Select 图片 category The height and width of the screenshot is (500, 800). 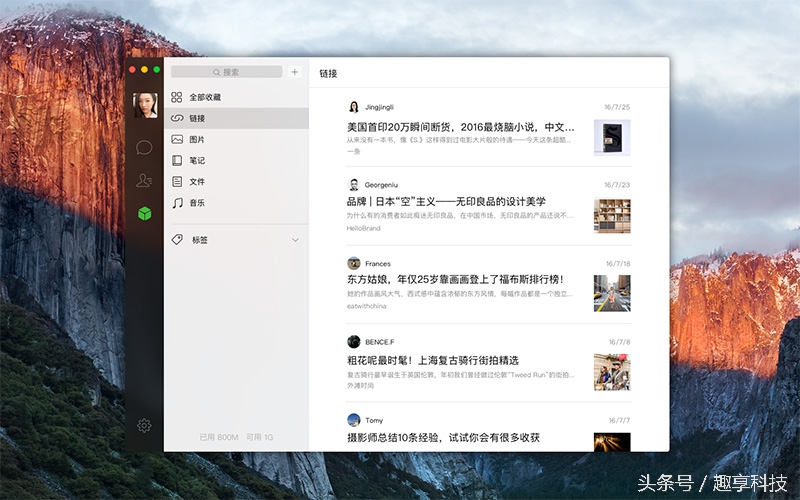click(x=237, y=139)
